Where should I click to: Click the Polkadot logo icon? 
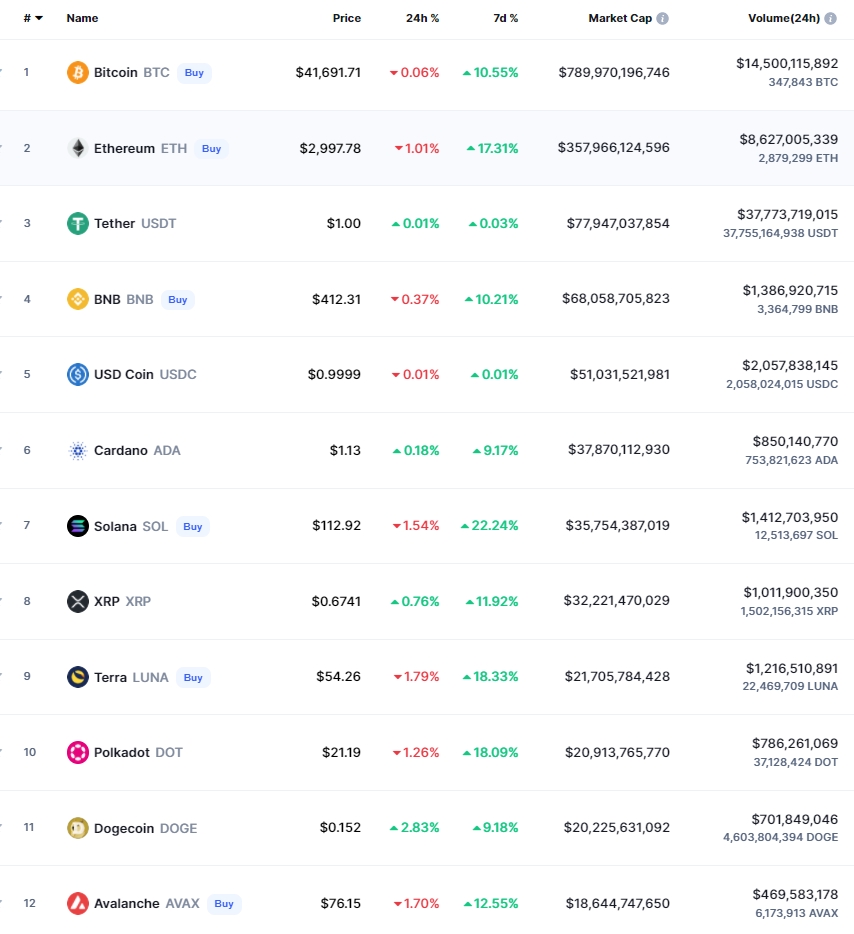coord(77,752)
